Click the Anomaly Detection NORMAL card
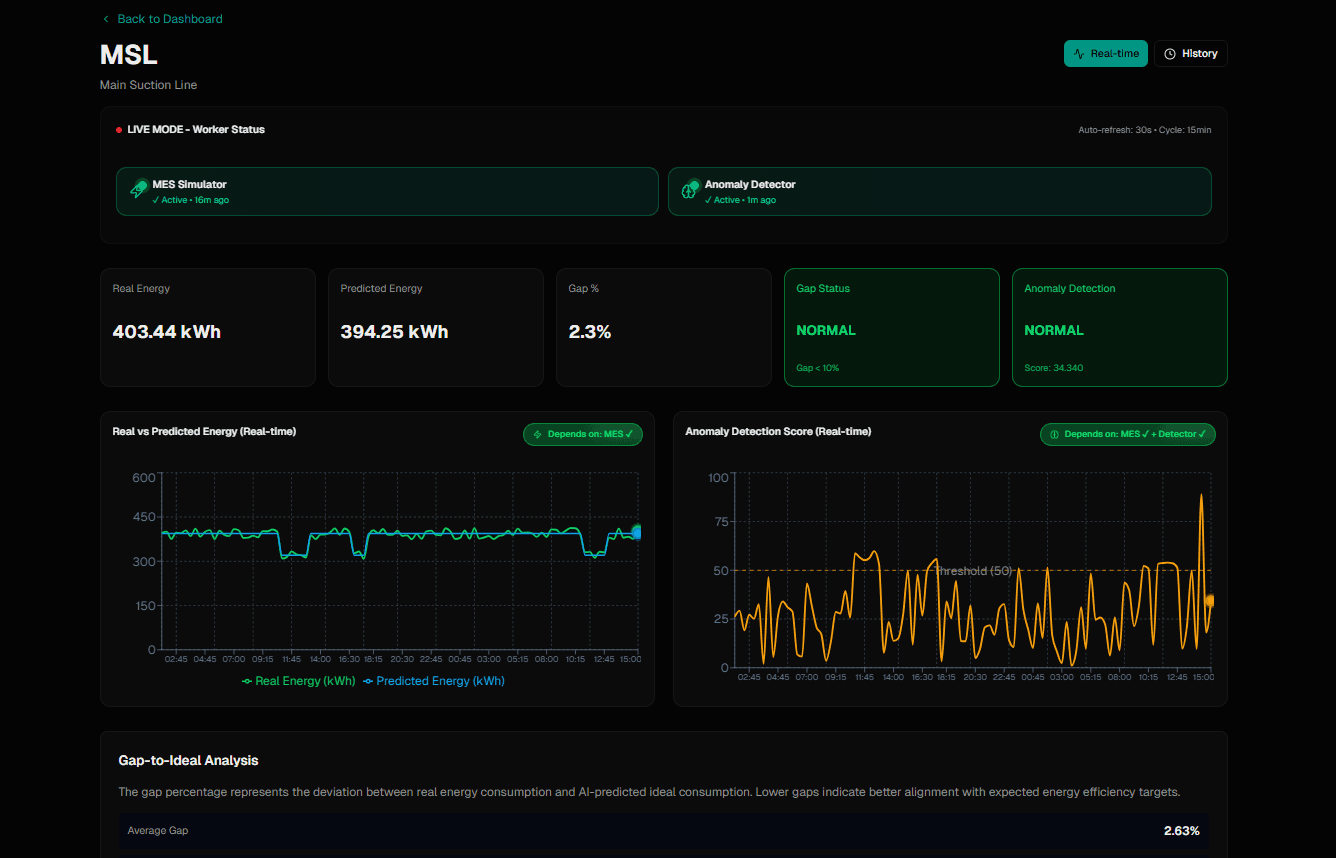The height and width of the screenshot is (858, 1336). 1119,327
